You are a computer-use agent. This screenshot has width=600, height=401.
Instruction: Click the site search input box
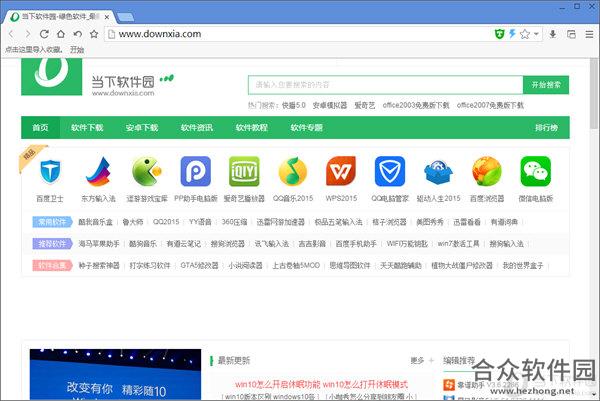[385, 85]
